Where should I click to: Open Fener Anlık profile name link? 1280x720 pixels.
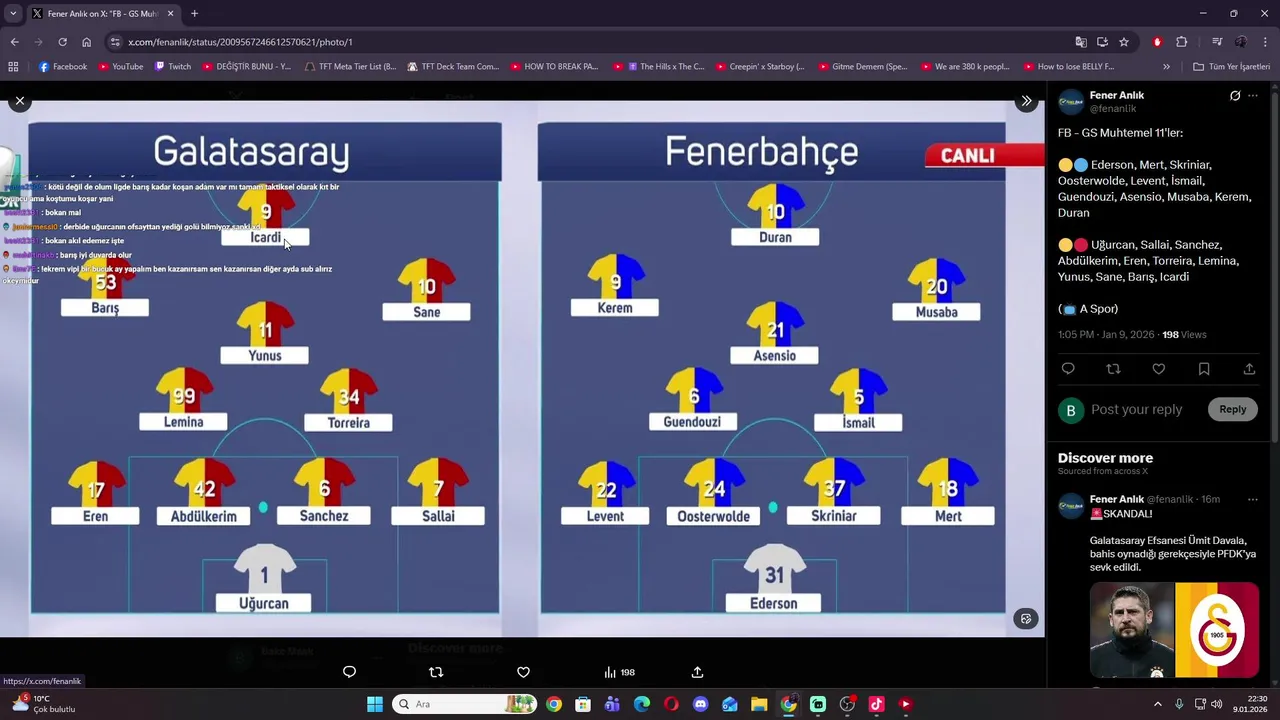(x=1116, y=95)
